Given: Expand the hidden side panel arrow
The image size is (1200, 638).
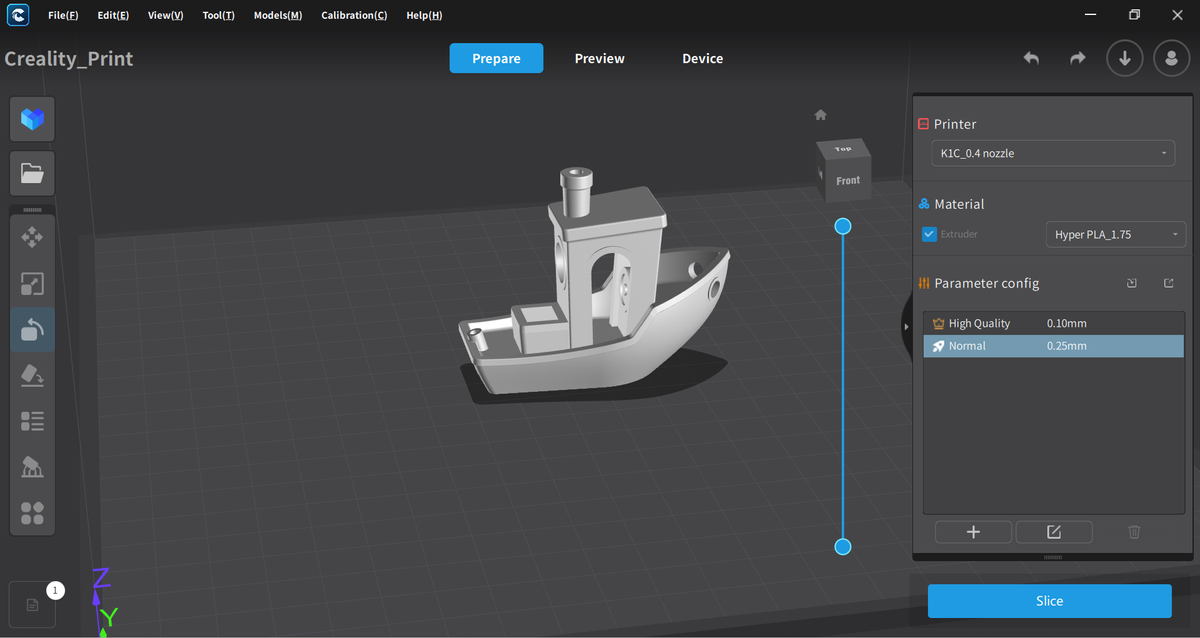Looking at the screenshot, I should [906, 327].
